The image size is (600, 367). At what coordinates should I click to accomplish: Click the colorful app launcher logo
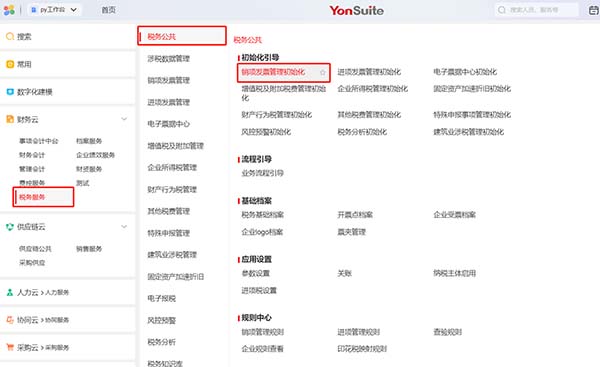tap(9, 10)
